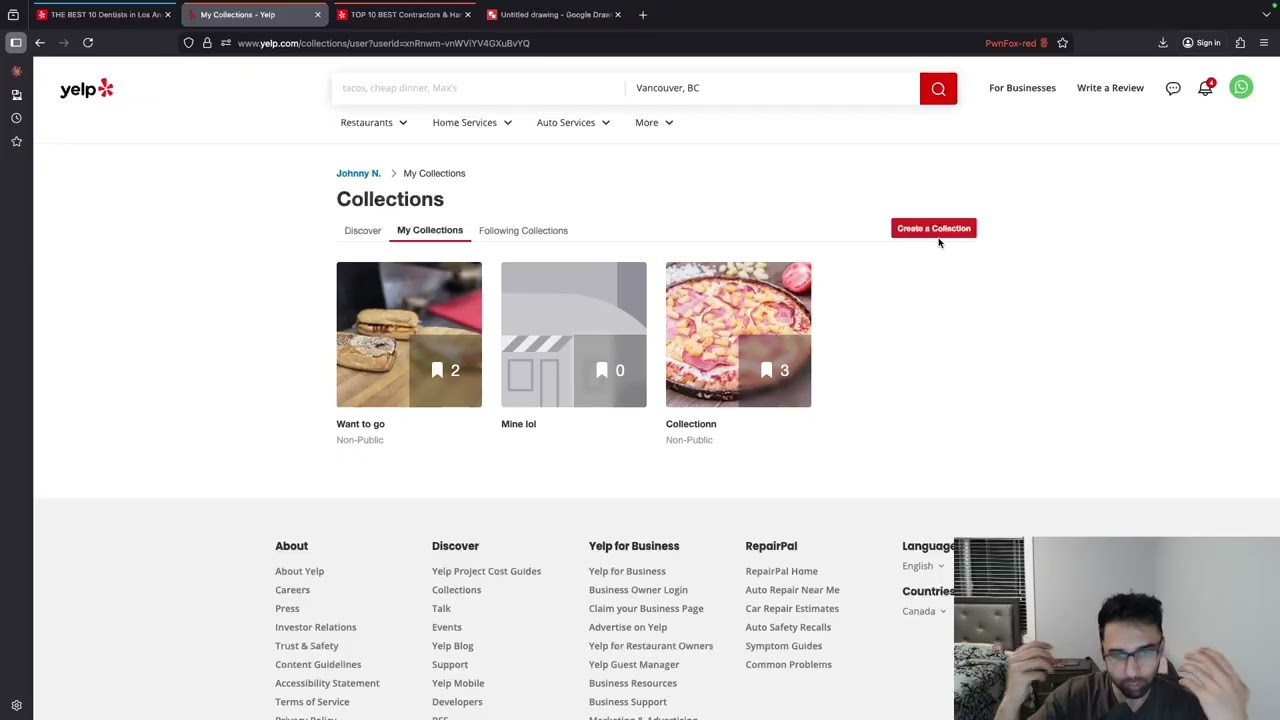Image resolution: width=1280 pixels, height=720 pixels.
Task: Select the My Collections tab
Action: (430, 230)
